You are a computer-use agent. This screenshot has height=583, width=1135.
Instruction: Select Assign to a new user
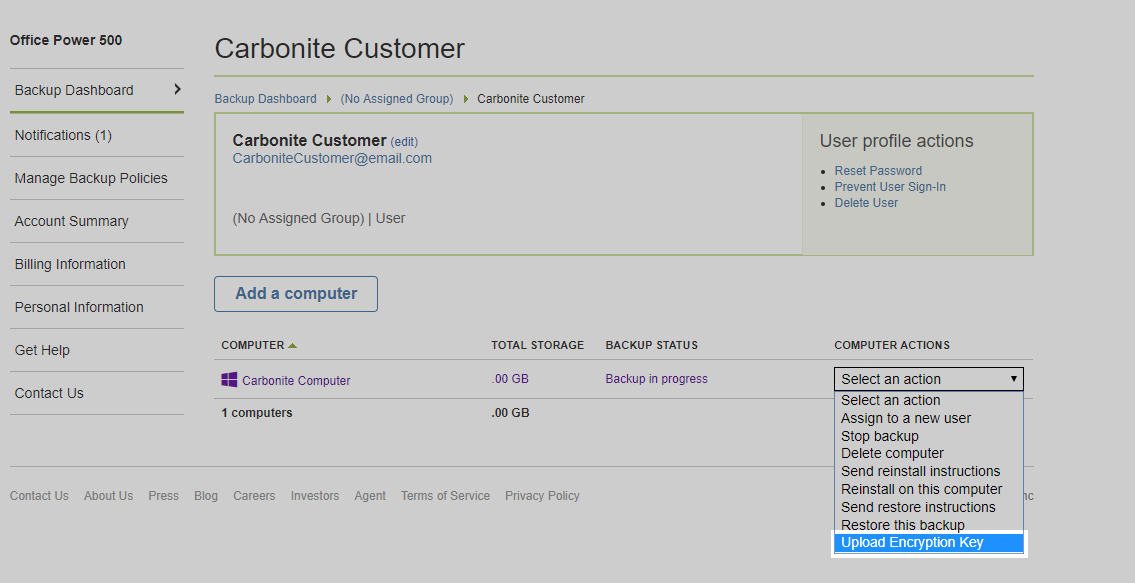tap(905, 418)
